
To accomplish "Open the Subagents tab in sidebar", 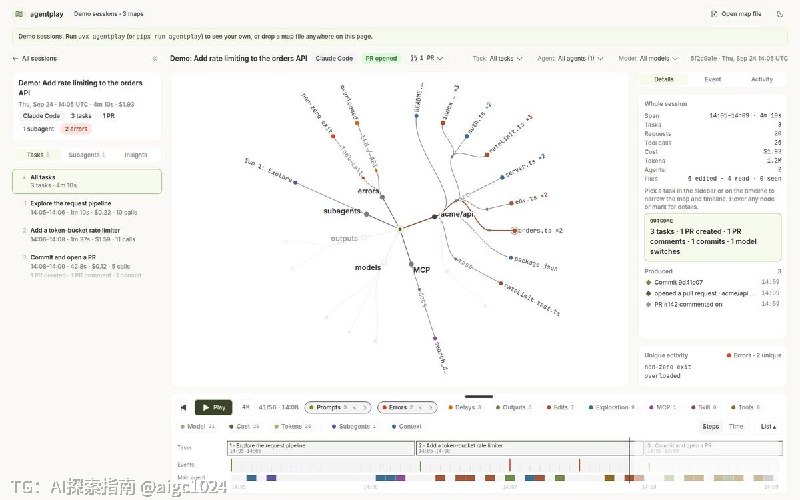I will tap(86, 155).
